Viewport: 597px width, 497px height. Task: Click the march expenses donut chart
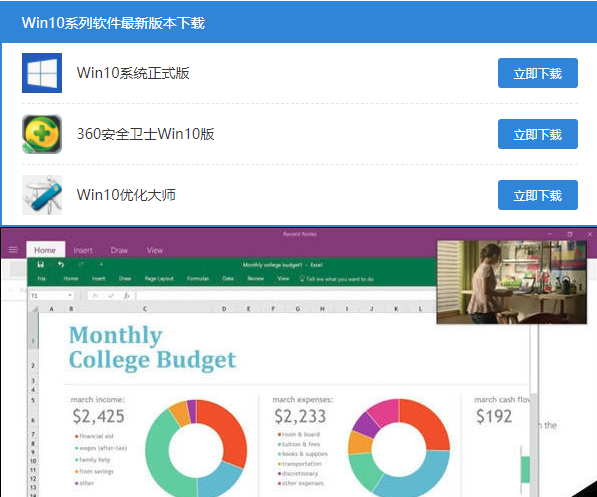pos(399,449)
